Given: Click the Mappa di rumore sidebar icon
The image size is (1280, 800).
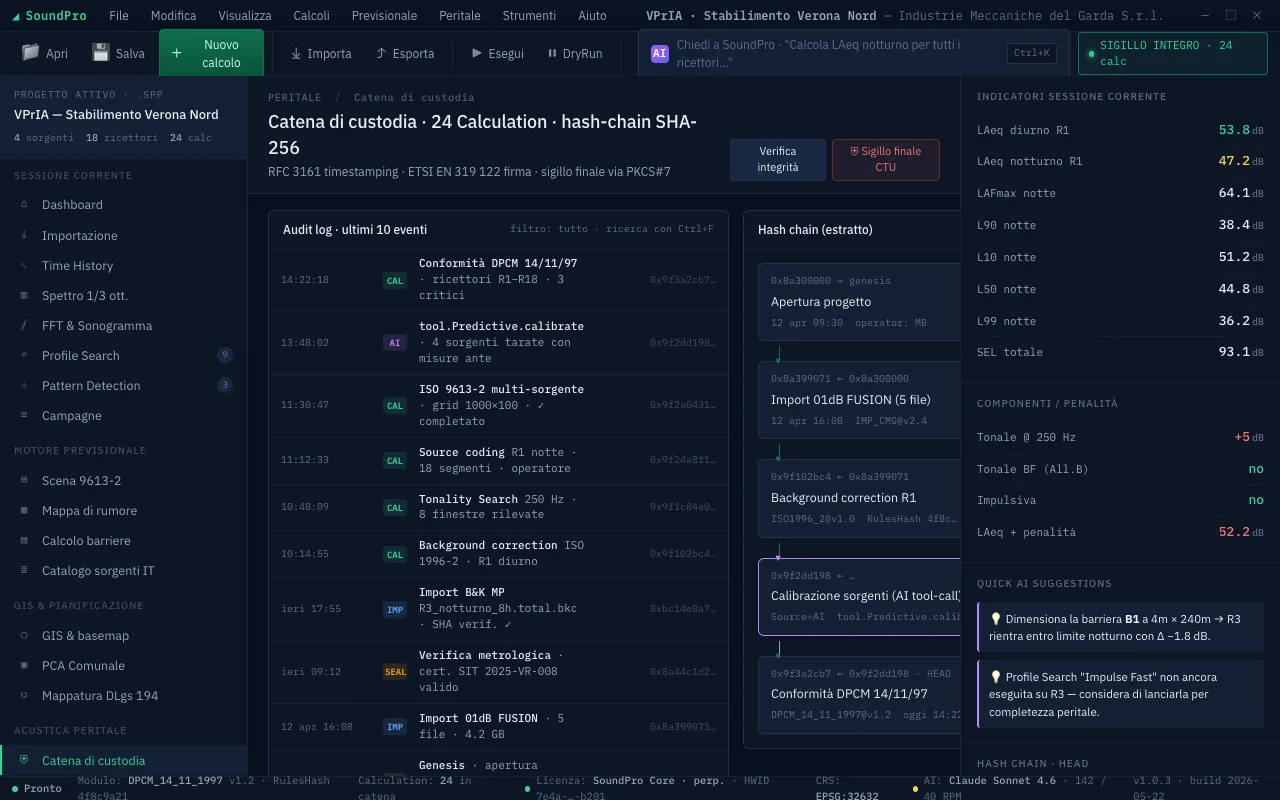Looking at the screenshot, I should pyautogui.click(x=24, y=510).
